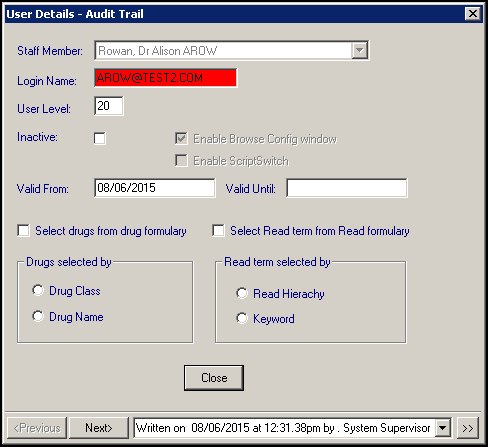This screenshot has width=488, height=447.
Task: Click the empty Valid Until field
Action: click(347, 188)
